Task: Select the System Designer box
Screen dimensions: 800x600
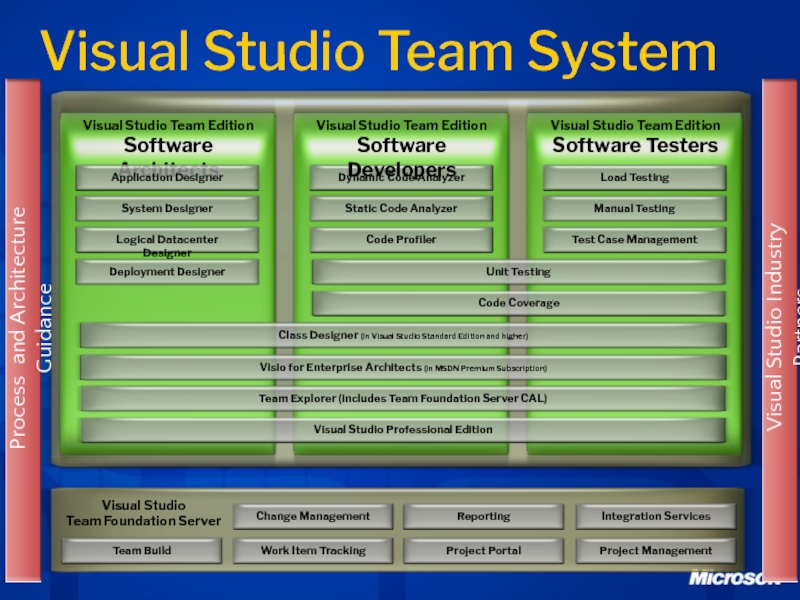Action: coord(167,209)
